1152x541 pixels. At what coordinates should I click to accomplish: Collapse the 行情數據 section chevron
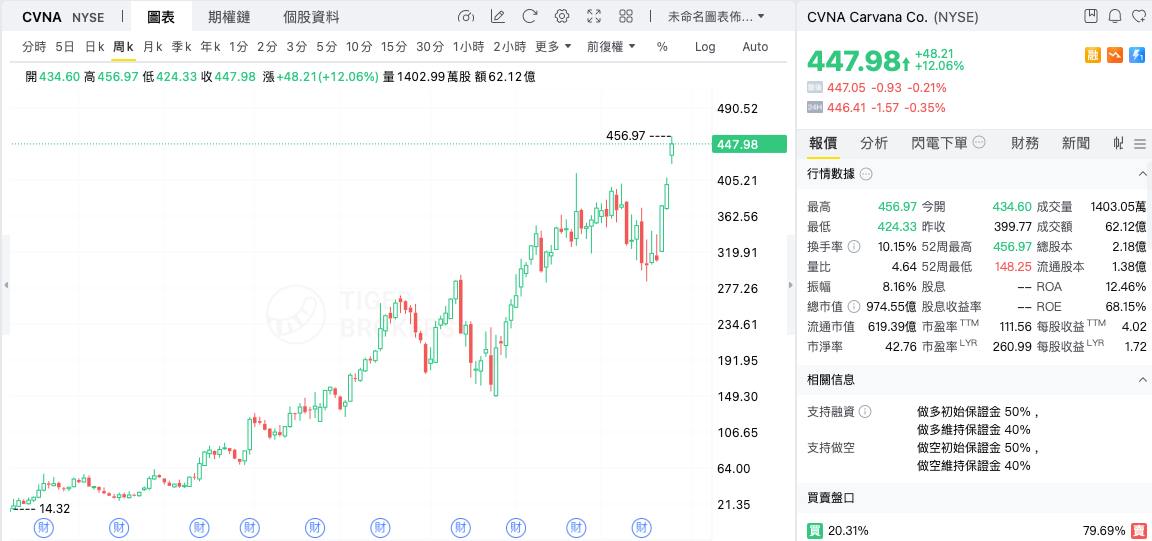click(1142, 174)
